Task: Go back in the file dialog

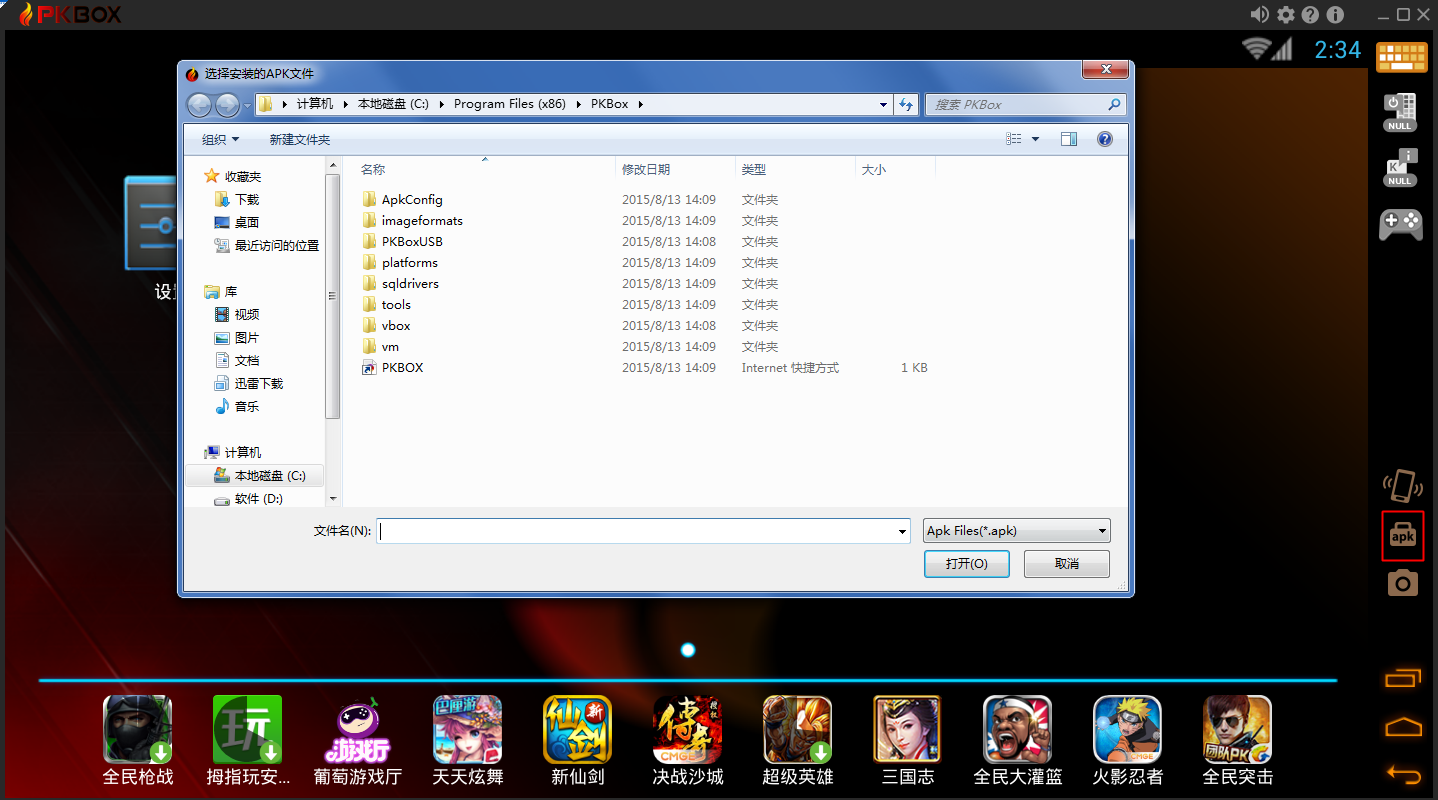Action: click(x=199, y=104)
